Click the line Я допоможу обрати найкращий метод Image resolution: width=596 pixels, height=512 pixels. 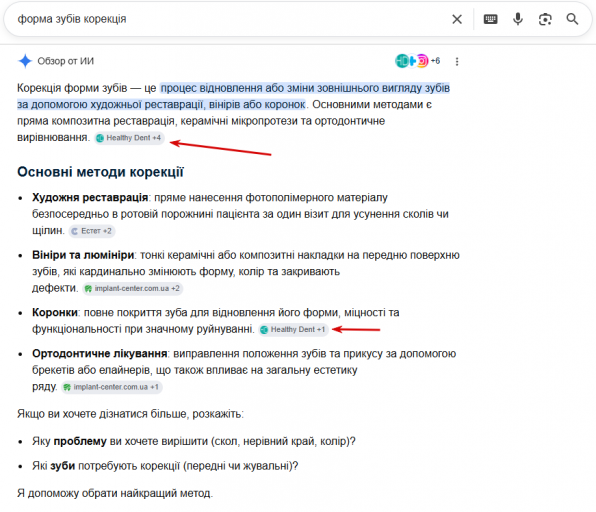pos(115,494)
